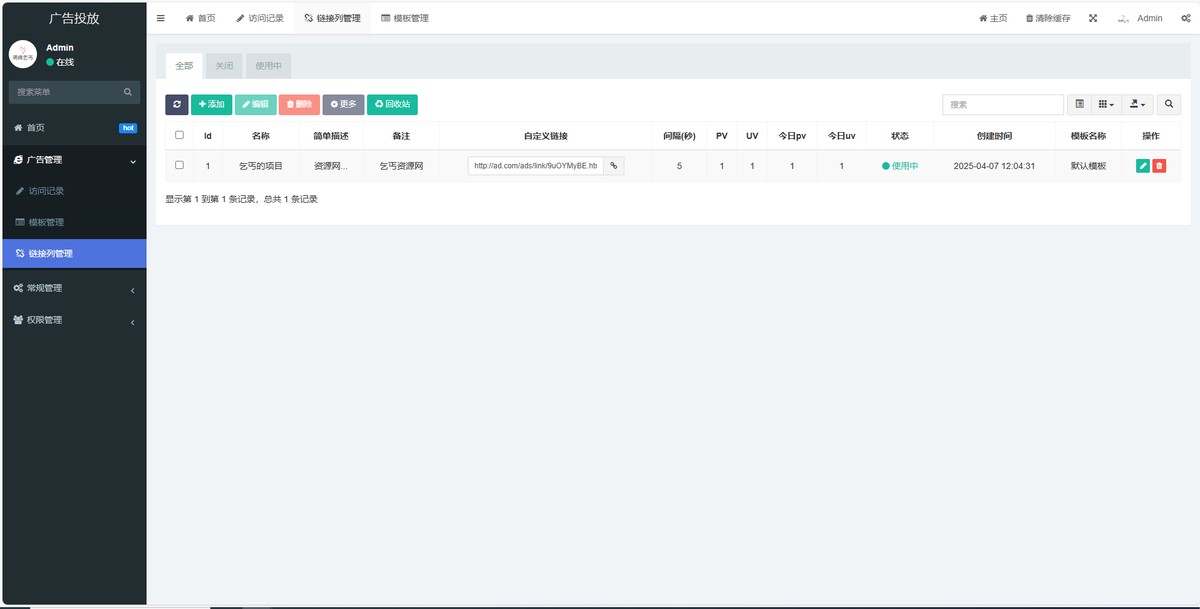1200x609 pixels.
Task: Check the row checkbox for 乞丐的项目
Action: 180,165
